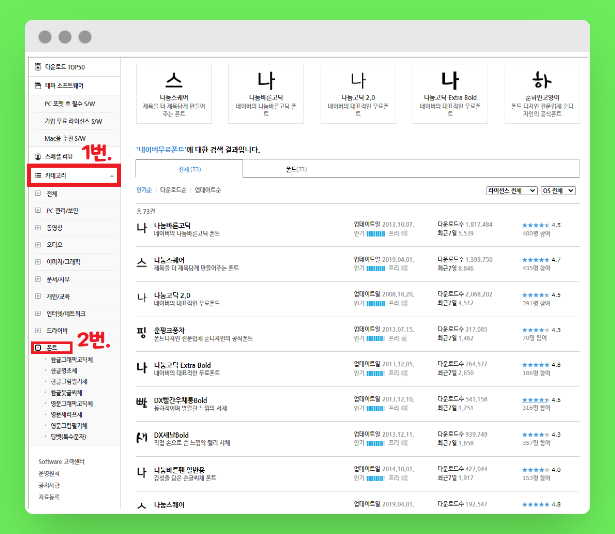Open the DX빨간우체통Bold title link
Image resolution: width=615 pixels, height=534 pixels.
(x=180, y=400)
